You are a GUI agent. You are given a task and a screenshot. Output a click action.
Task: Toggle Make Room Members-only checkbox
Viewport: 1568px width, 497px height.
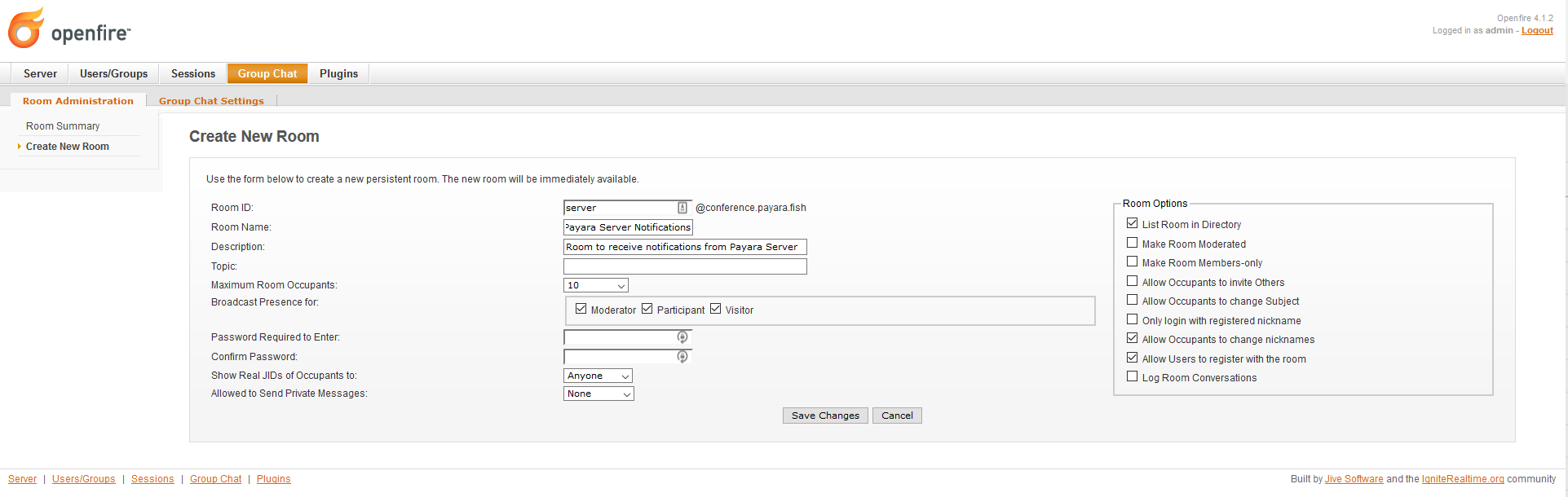1132,262
